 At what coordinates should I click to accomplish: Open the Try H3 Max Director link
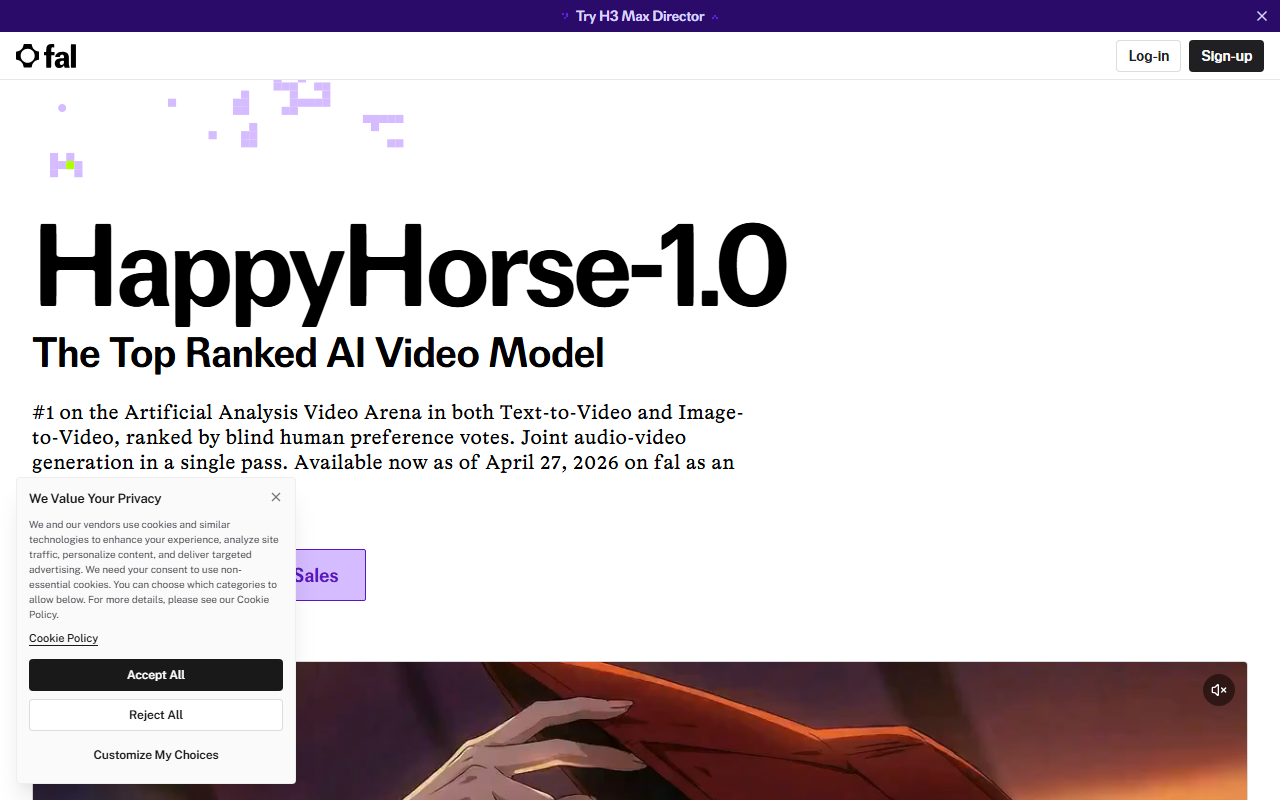coord(640,16)
